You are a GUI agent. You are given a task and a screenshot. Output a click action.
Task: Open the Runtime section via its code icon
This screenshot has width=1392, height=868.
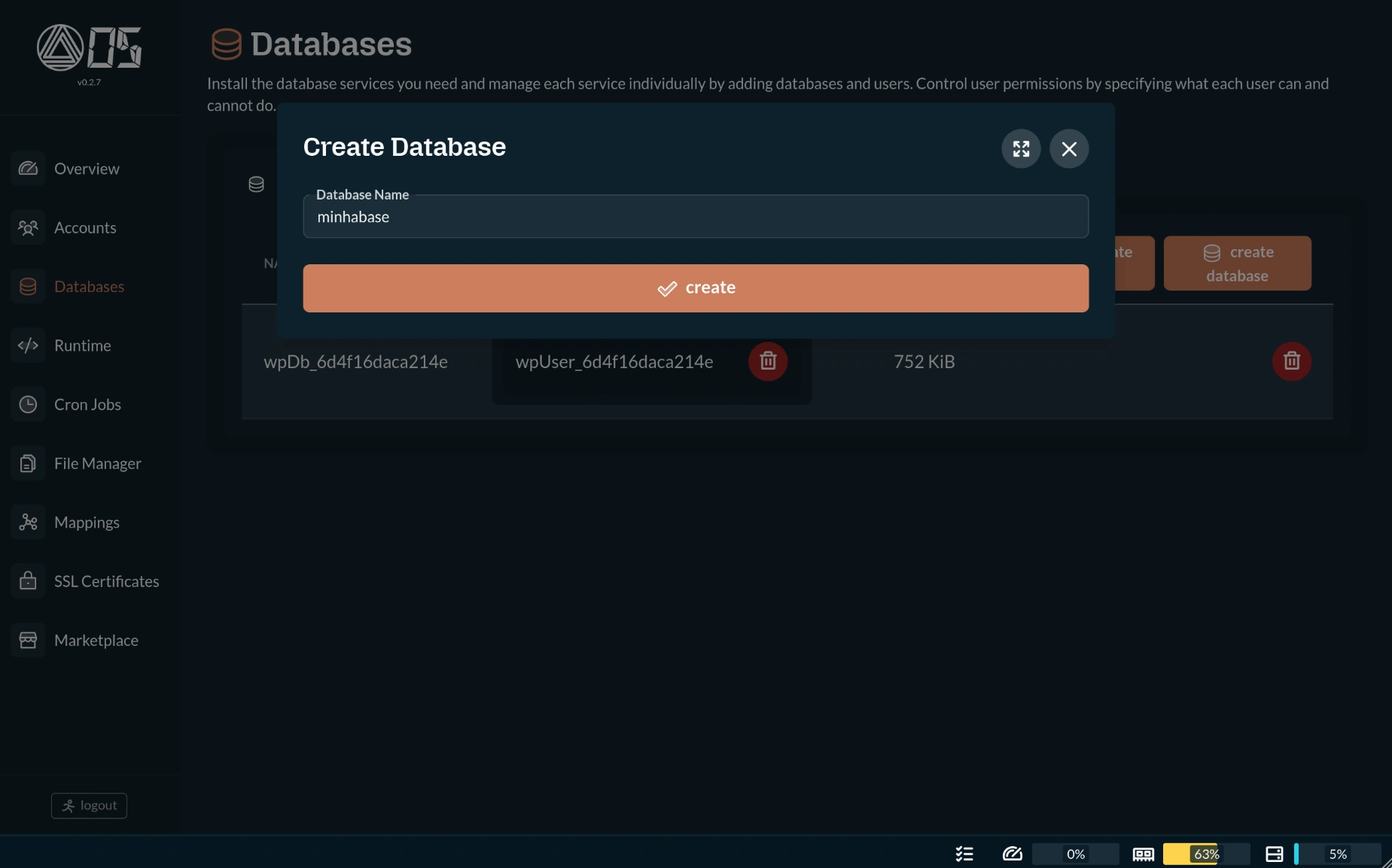tap(28, 346)
